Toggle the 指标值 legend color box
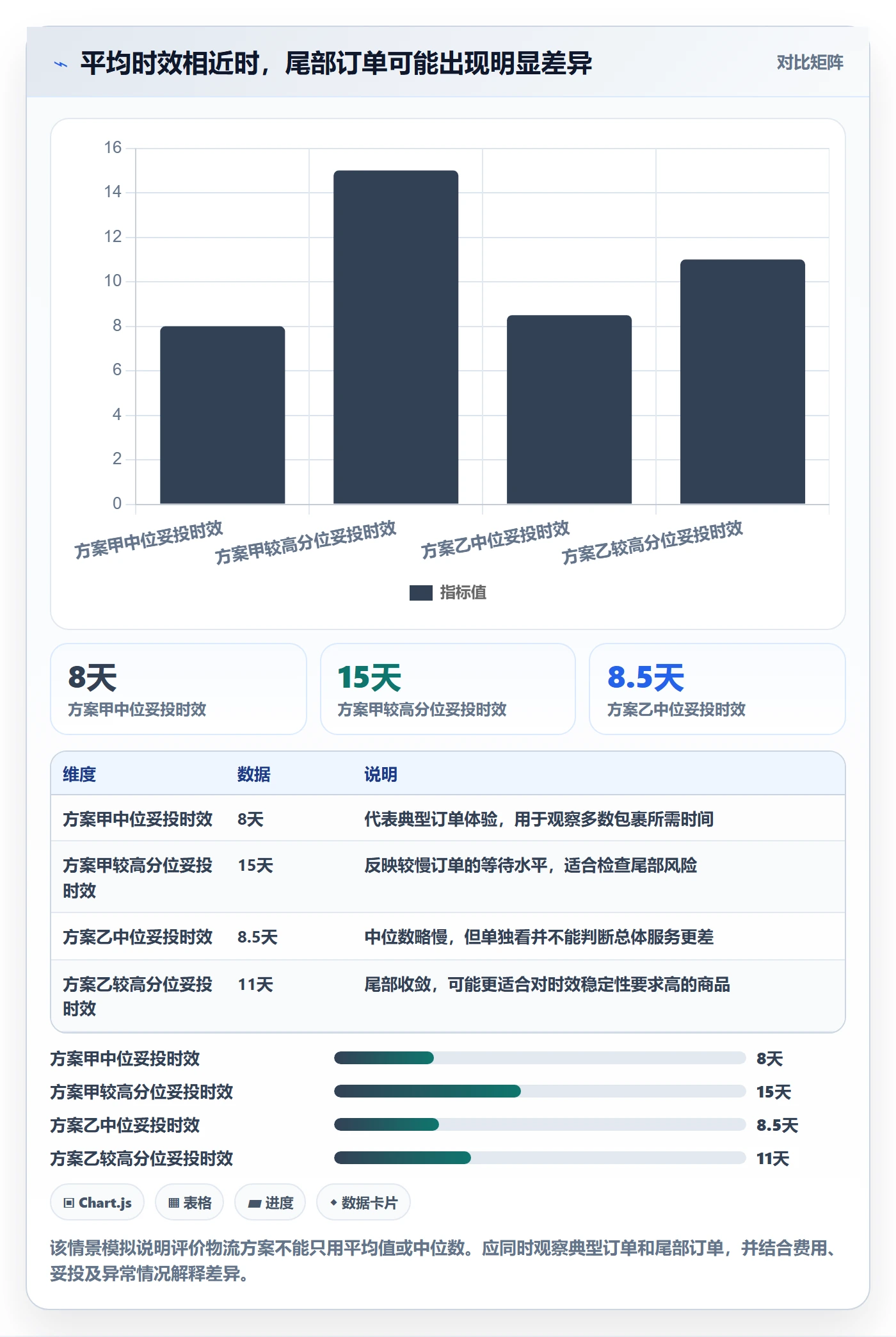The height and width of the screenshot is (1337, 896). (421, 593)
